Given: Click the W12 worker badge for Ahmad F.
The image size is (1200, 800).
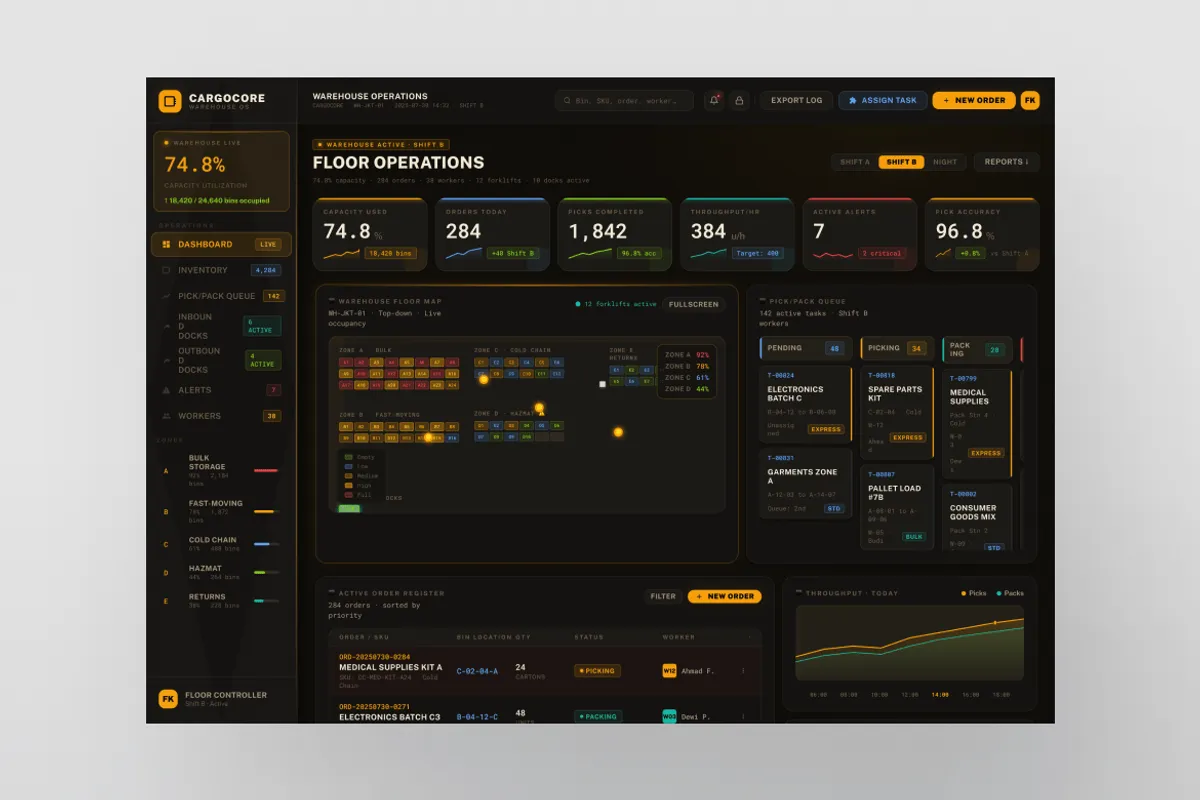Looking at the screenshot, I should [x=670, y=671].
